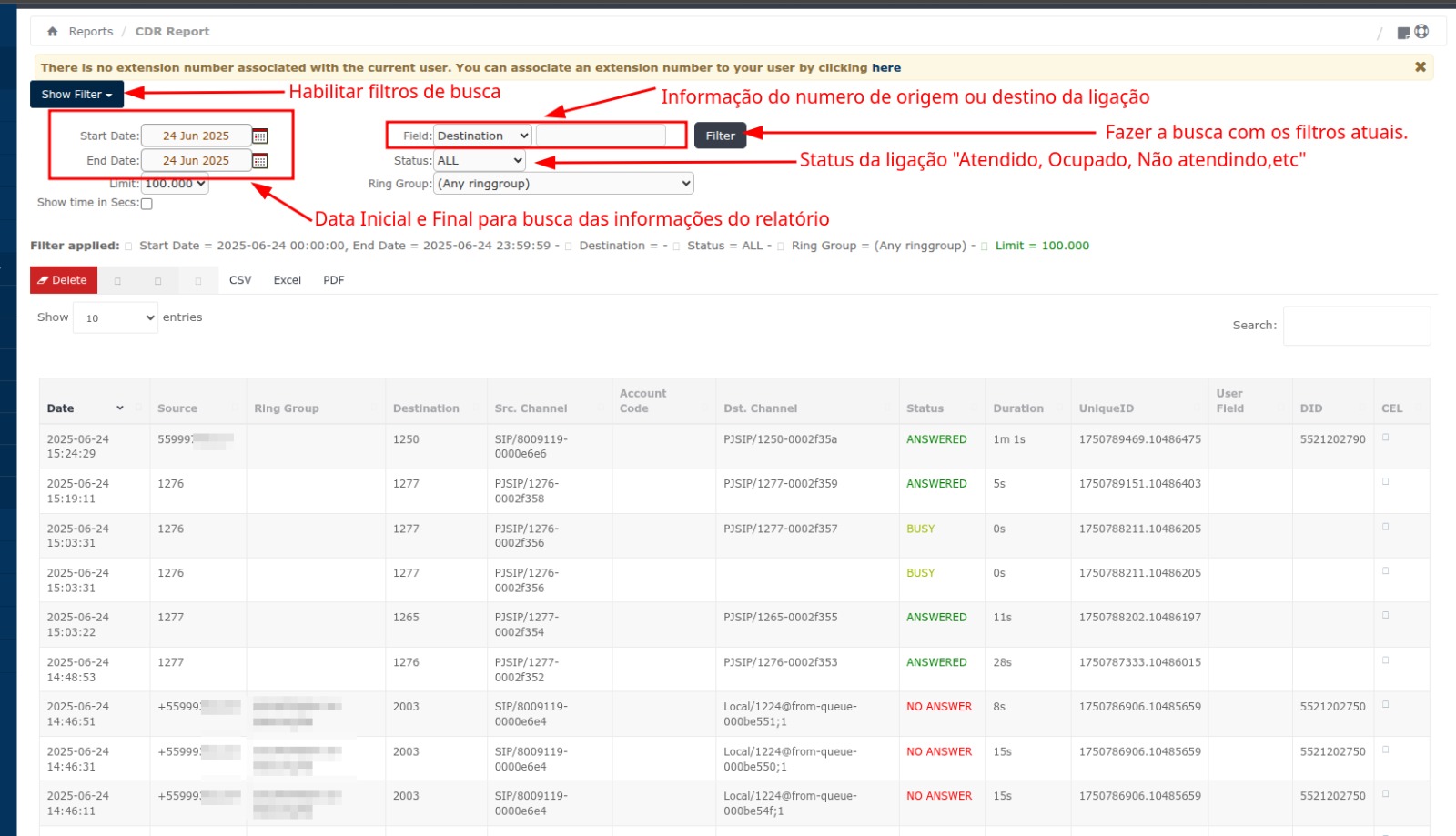The image size is (1456, 836).
Task: Click the sticky note icon at top right
Action: (1403, 33)
